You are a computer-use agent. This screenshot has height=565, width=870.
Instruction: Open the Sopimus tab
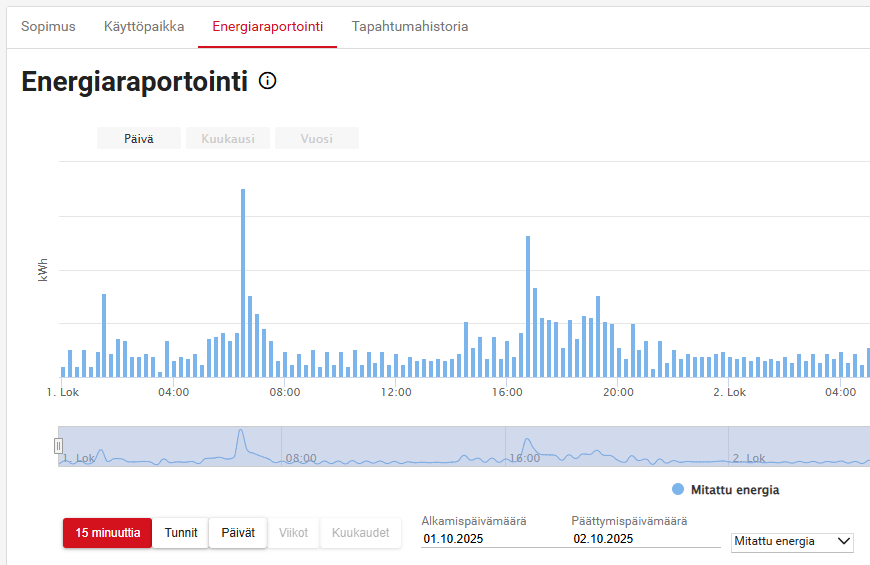[48, 26]
